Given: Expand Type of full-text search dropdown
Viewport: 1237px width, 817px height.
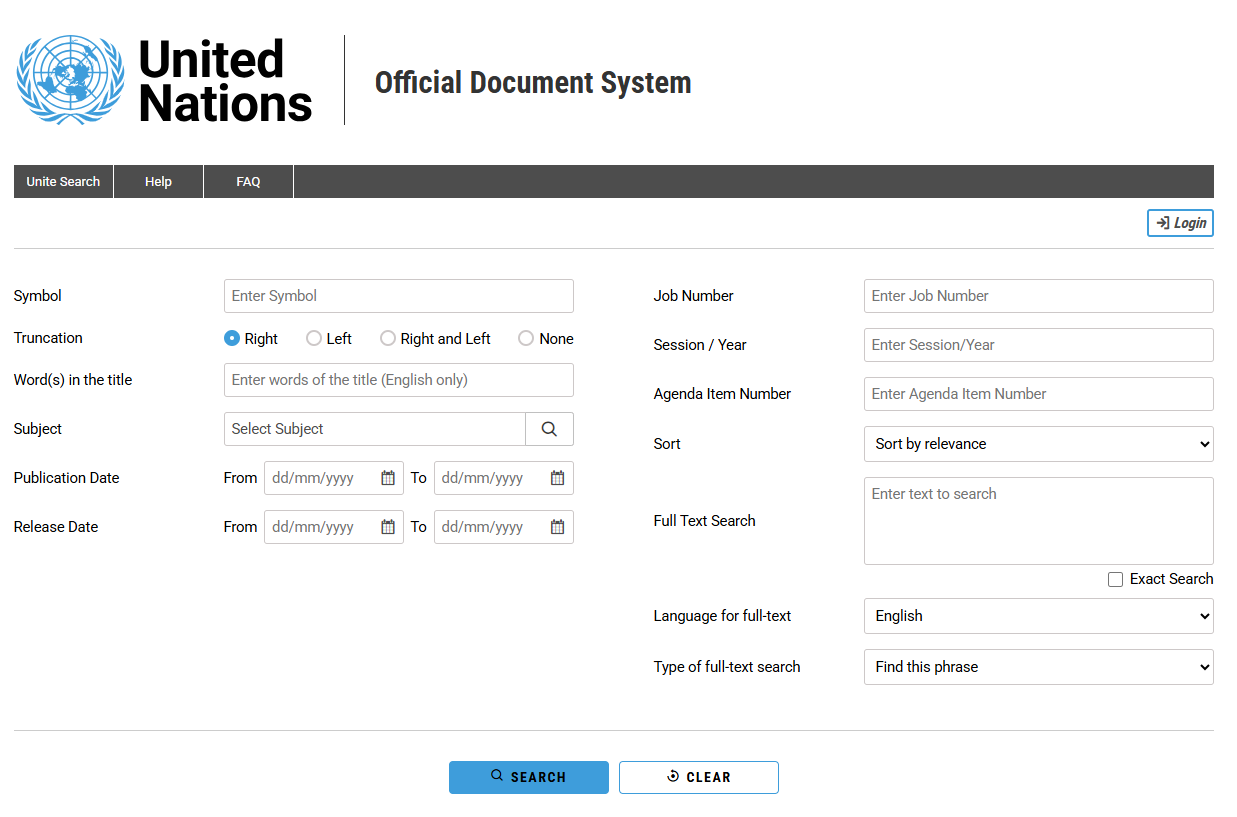Looking at the screenshot, I should pyautogui.click(x=1038, y=667).
